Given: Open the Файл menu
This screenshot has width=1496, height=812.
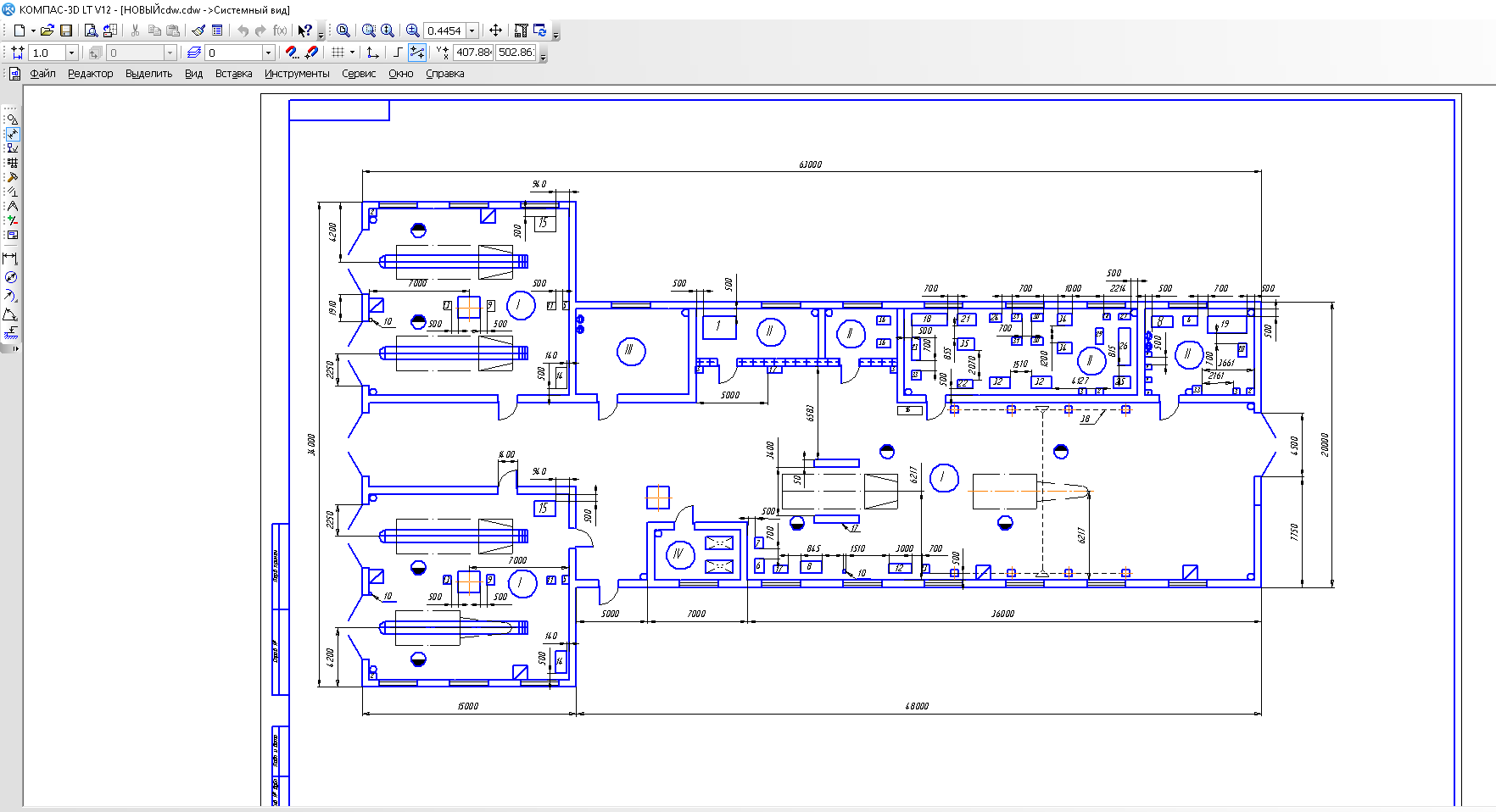Looking at the screenshot, I should [42, 74].
